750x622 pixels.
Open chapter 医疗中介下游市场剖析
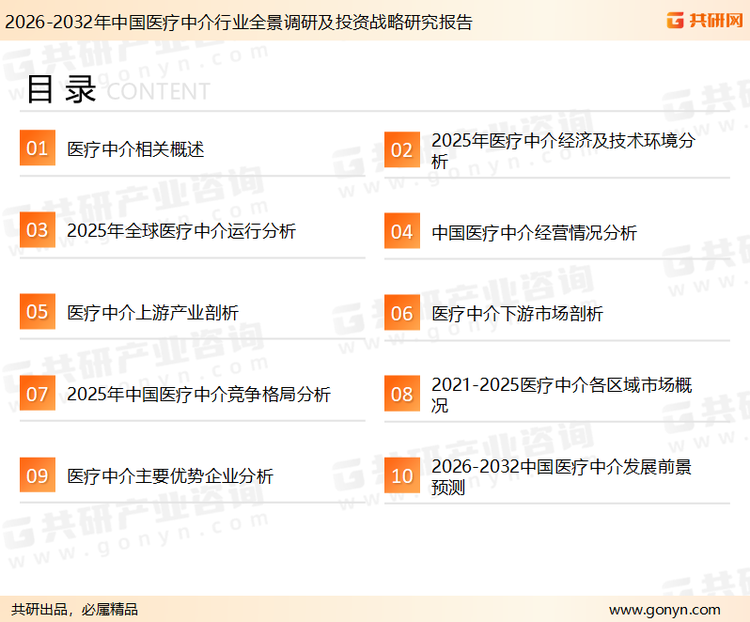coord(517,314)
